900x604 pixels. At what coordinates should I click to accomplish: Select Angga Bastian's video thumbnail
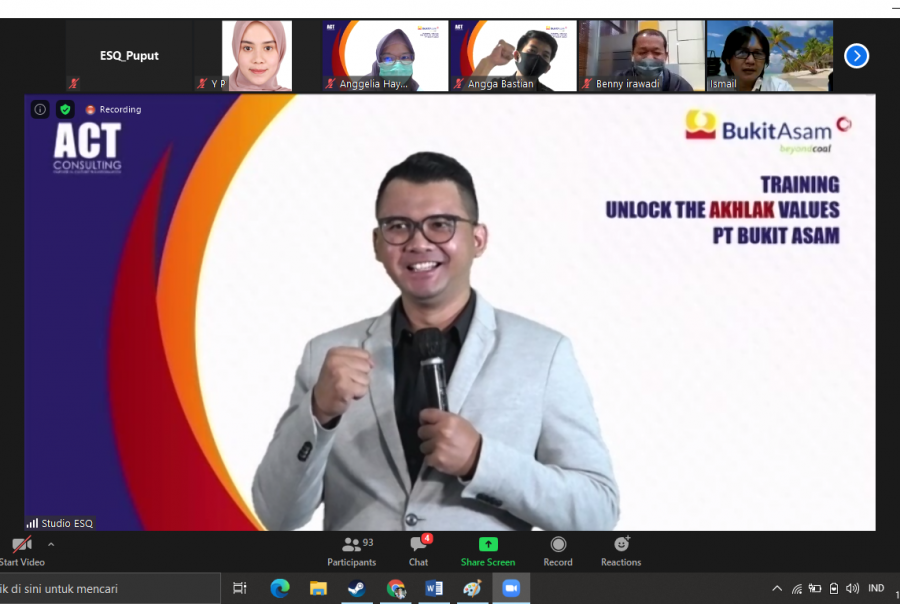click(x=513, y=56)
